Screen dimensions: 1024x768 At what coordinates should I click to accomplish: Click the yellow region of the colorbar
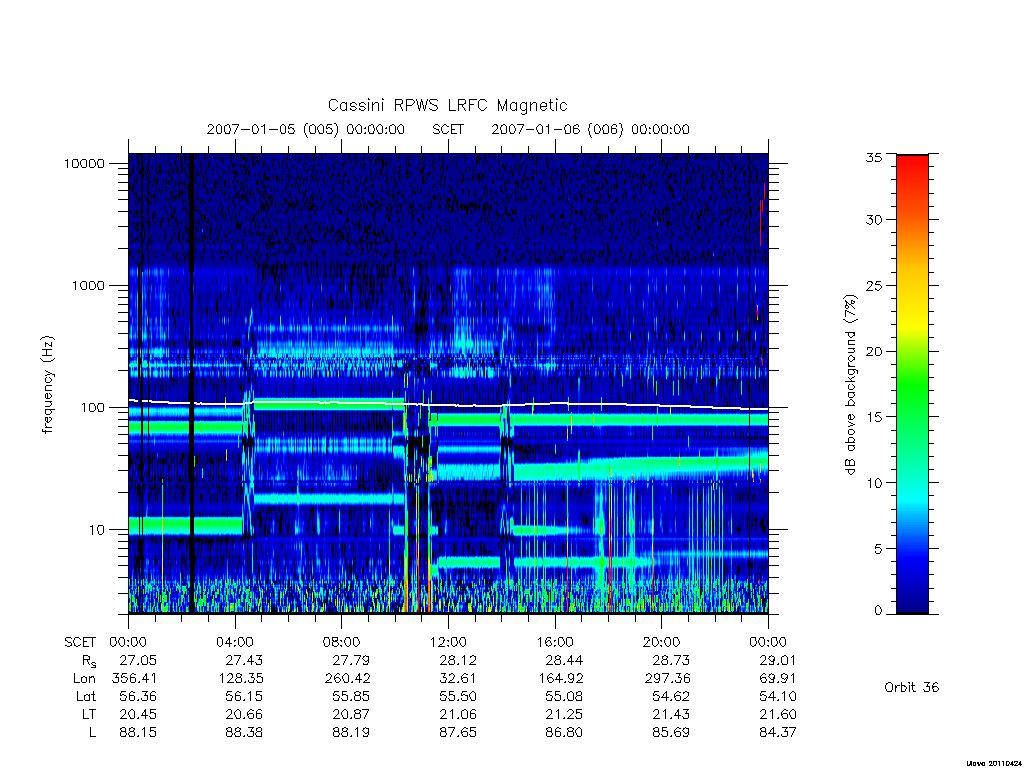coord(912,319)
